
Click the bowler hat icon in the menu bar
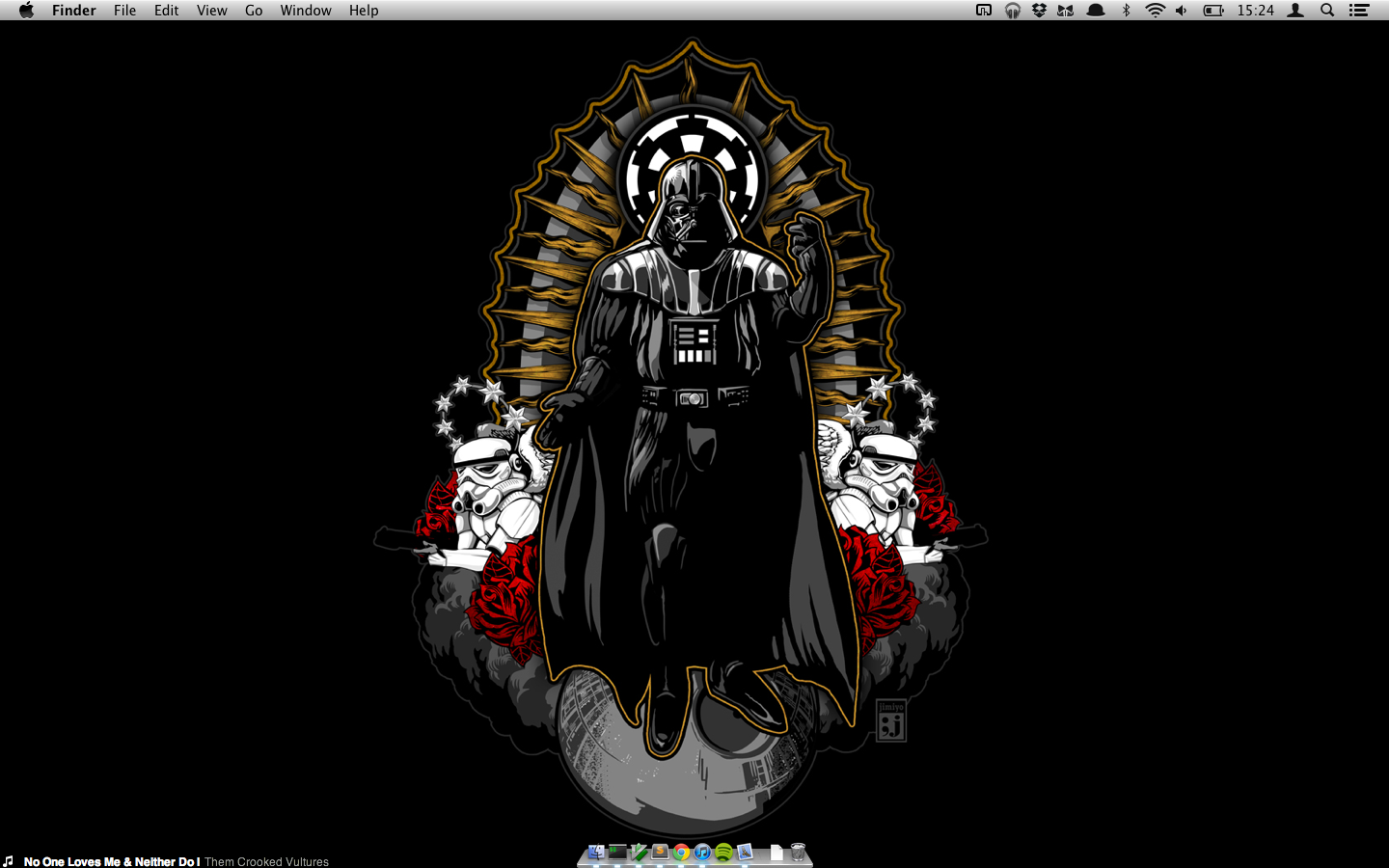pos(1096,10)
